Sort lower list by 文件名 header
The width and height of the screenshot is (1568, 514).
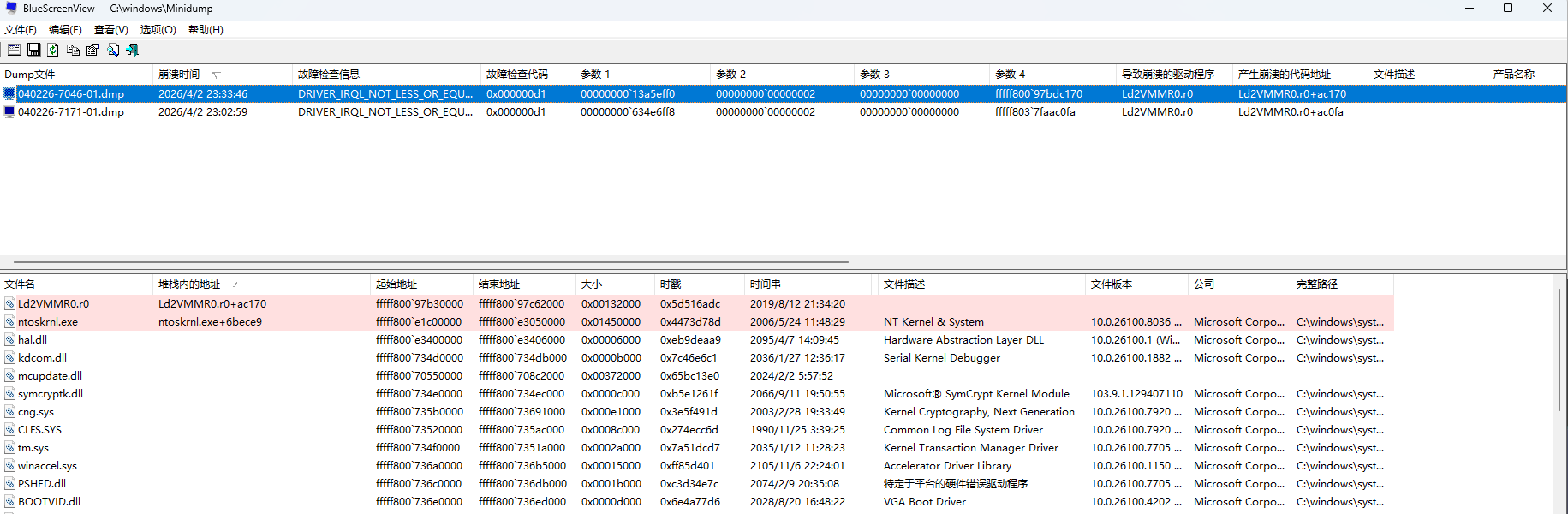click(x=77, y=284)
